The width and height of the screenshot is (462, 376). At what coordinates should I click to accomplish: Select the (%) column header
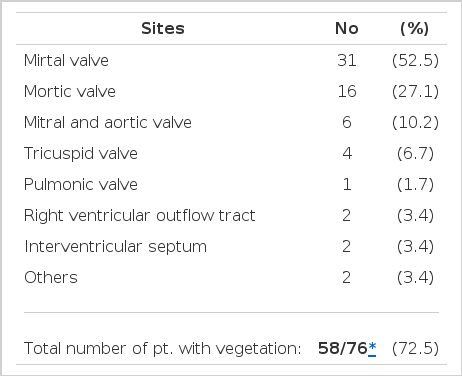415,29
